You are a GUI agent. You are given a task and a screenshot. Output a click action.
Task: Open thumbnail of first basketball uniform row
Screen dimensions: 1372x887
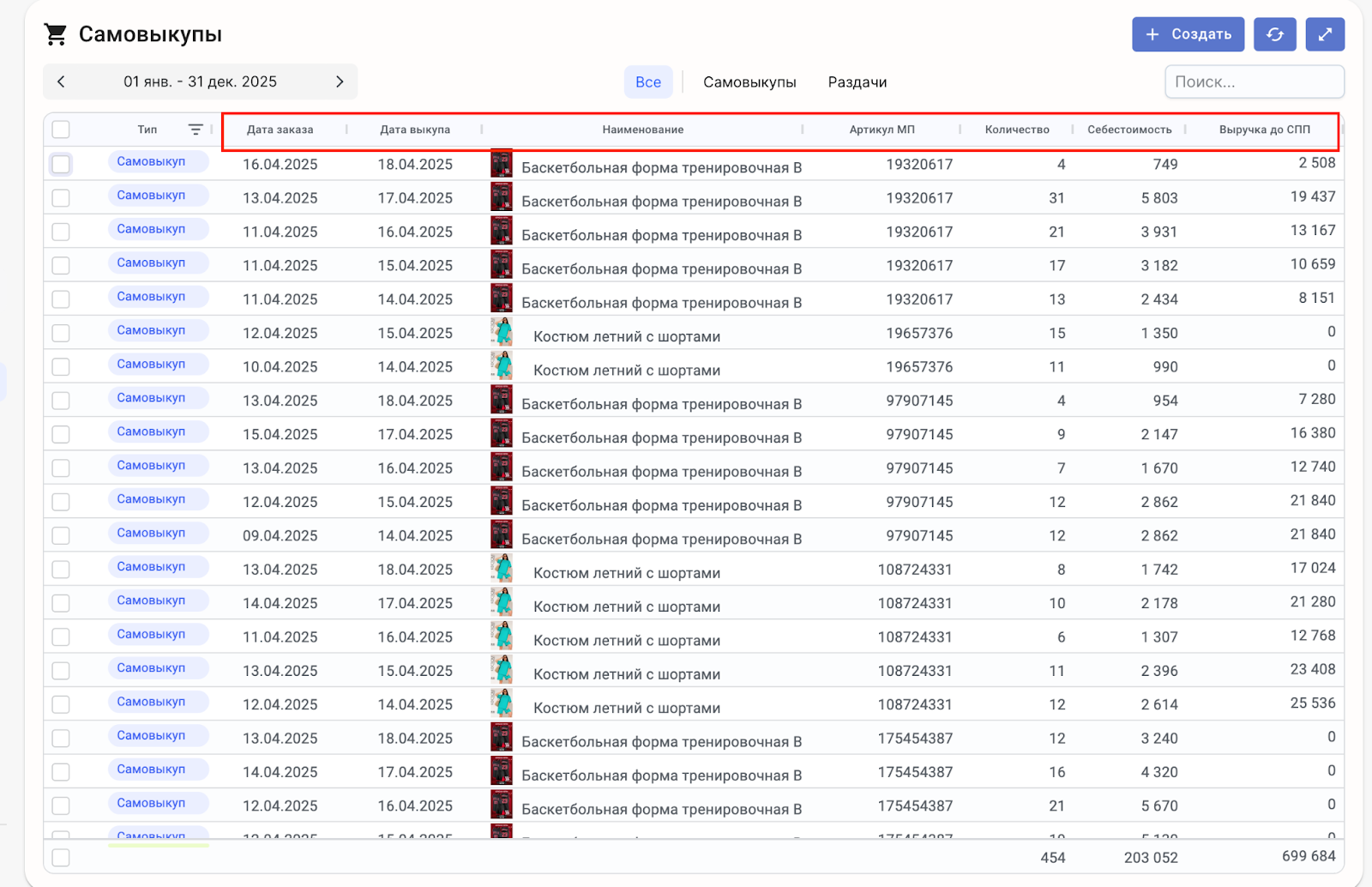click(501, 164)
